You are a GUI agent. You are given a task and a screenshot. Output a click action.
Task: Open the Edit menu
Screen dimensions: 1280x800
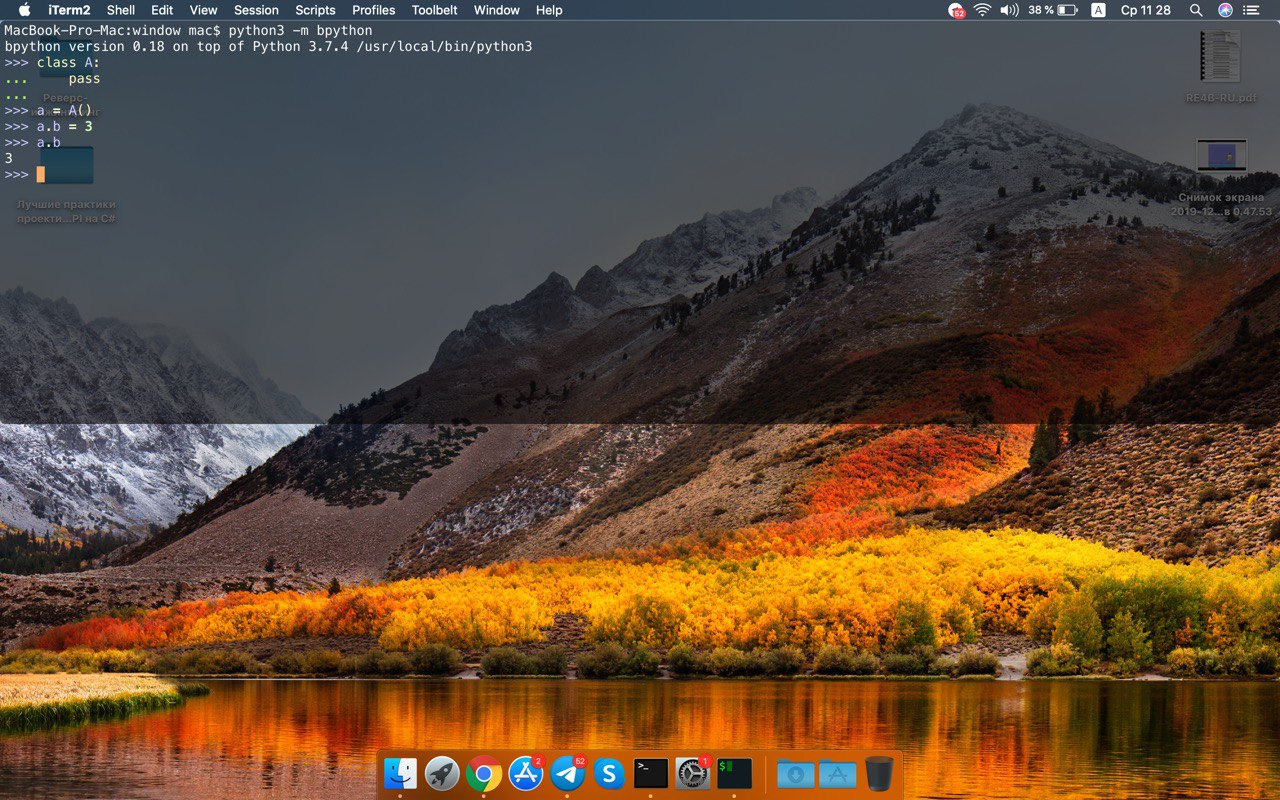click(162, 10)
